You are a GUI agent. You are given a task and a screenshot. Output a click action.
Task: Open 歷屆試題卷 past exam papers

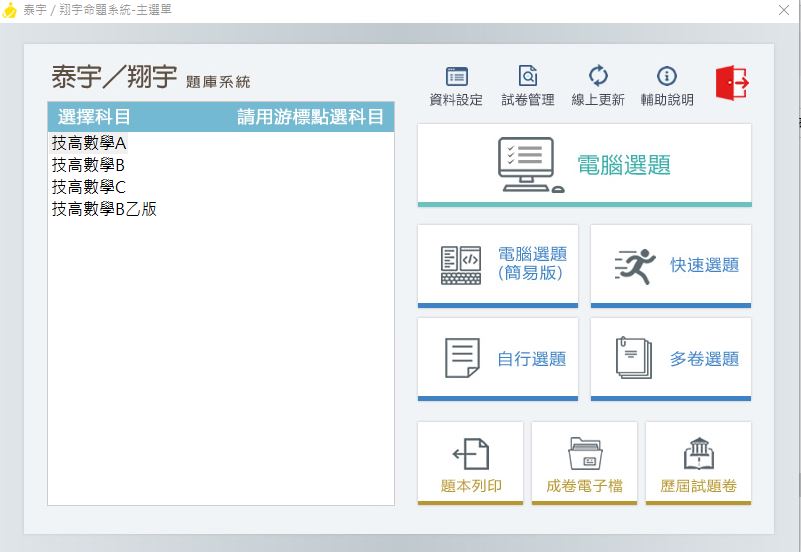(x=698, y=462)
